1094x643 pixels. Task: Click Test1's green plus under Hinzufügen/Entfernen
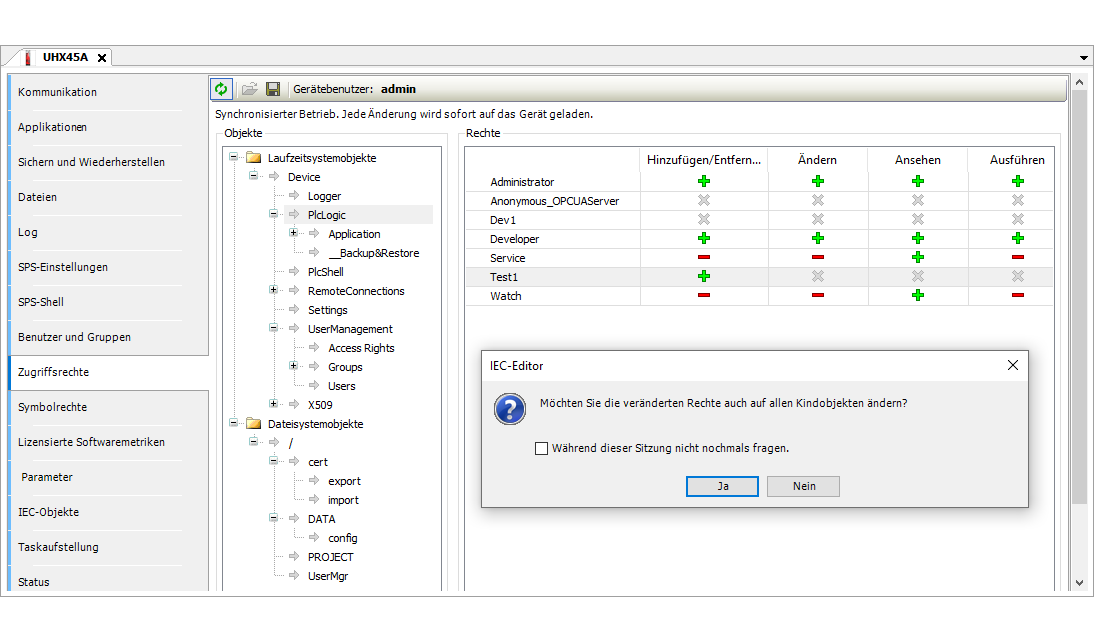[x=703, y=277]
